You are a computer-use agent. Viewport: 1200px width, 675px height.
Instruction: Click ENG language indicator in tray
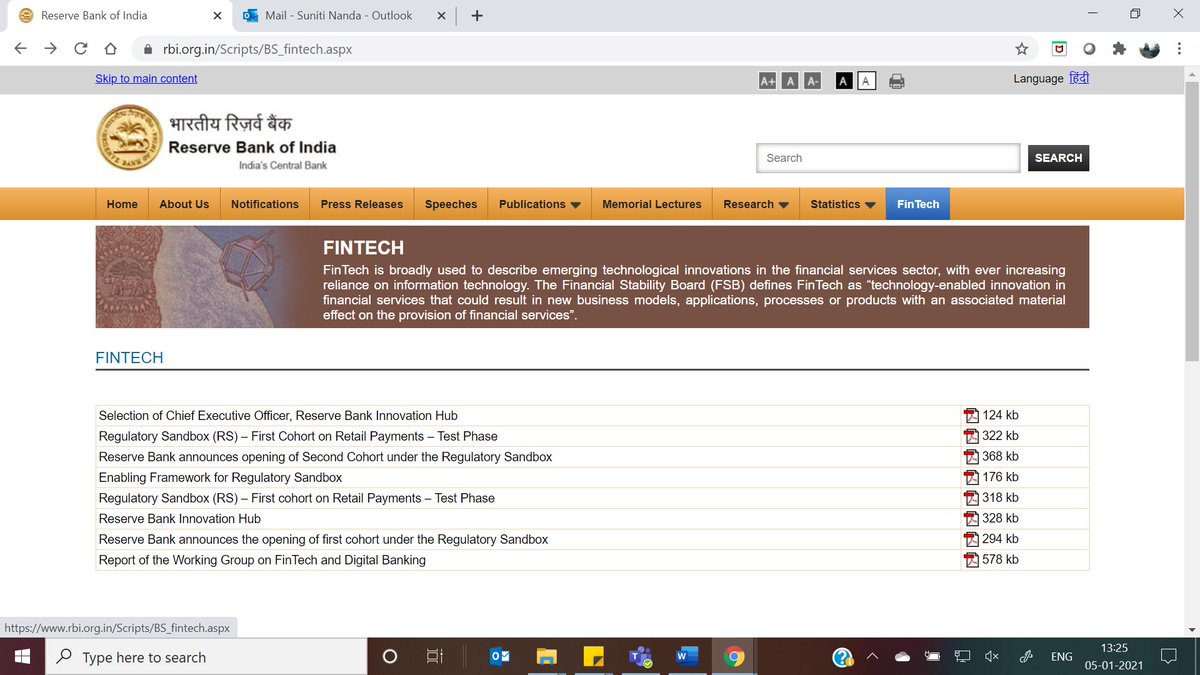pos(1062,657)
